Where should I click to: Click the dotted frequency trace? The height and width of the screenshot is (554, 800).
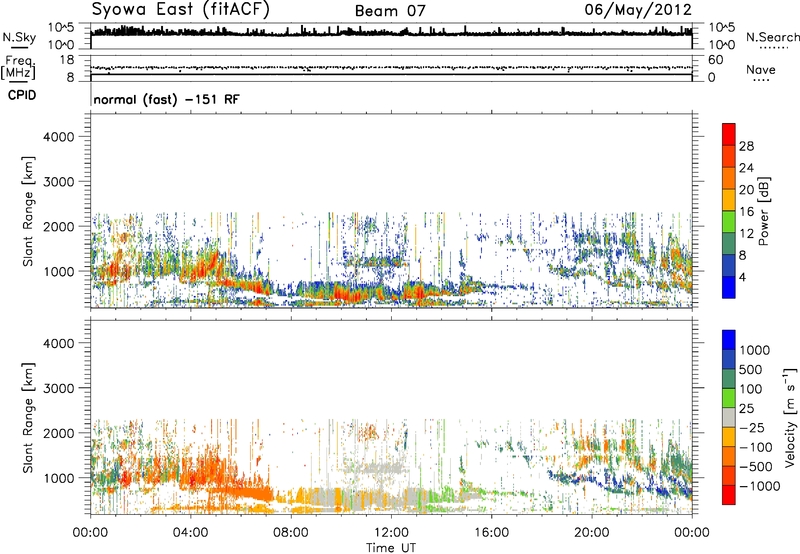pyautogui.click(x=391, y=68)
